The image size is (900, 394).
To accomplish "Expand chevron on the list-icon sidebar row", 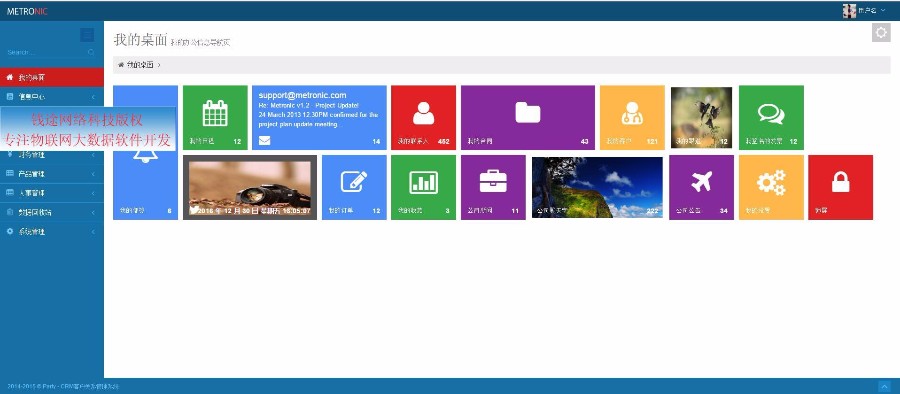I will pos(93,96).
